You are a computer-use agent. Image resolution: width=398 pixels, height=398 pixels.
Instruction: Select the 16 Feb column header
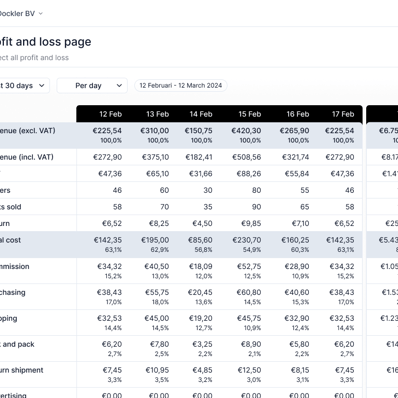[298, 114]
